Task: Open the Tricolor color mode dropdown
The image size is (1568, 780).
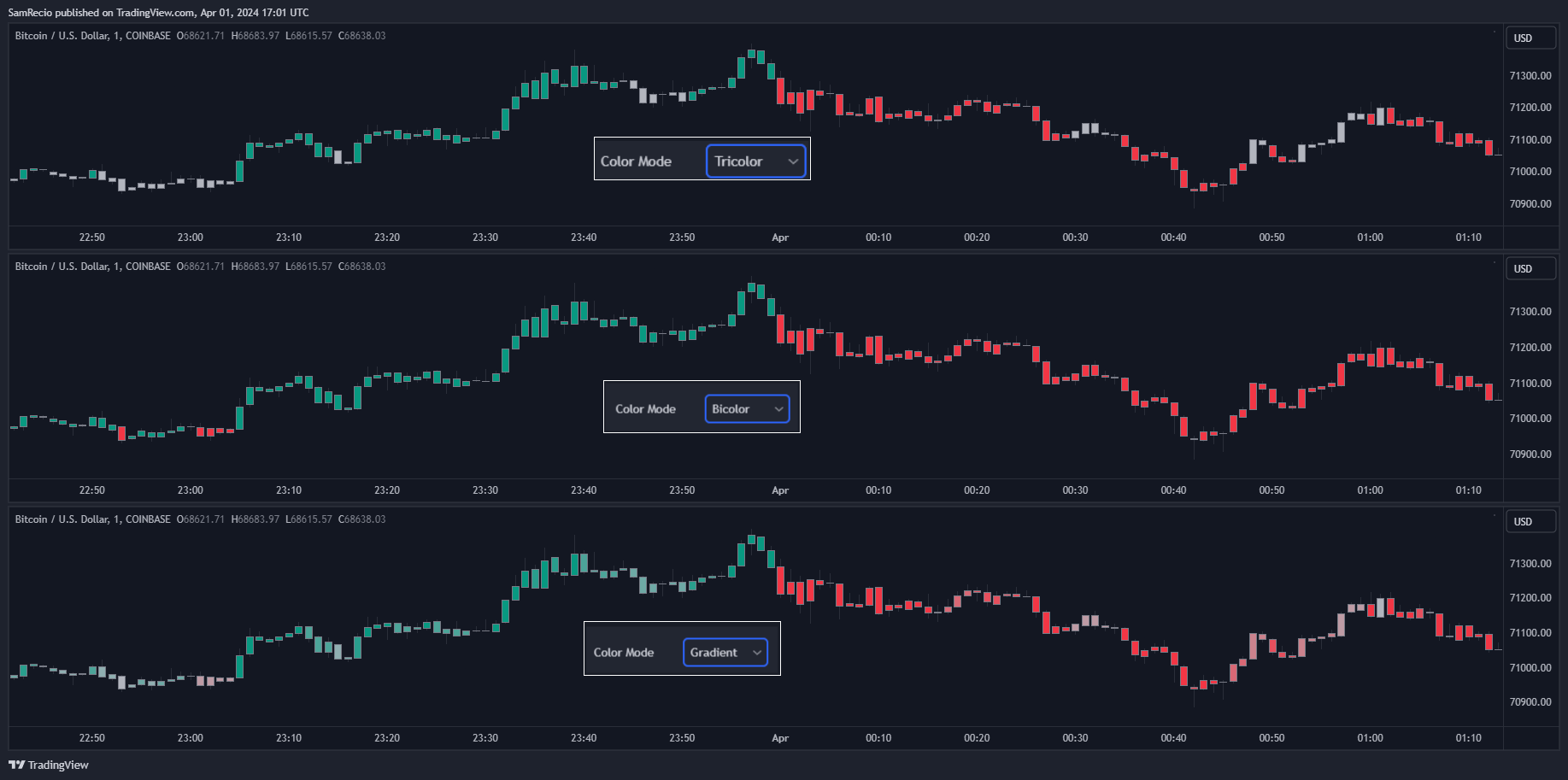Action: [x=756, y=161]
